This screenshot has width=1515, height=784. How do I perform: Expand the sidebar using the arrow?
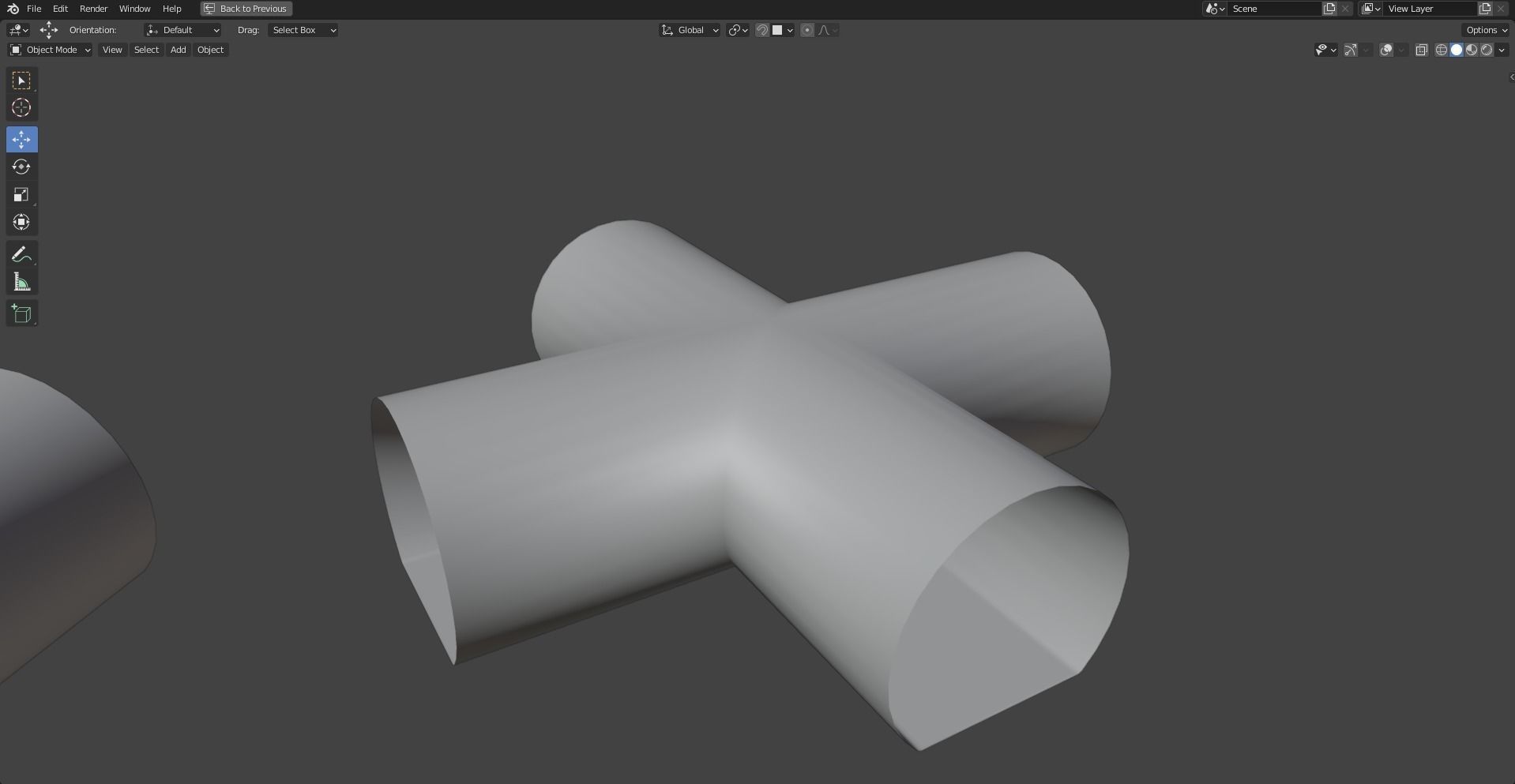[x=1511, y=77]
